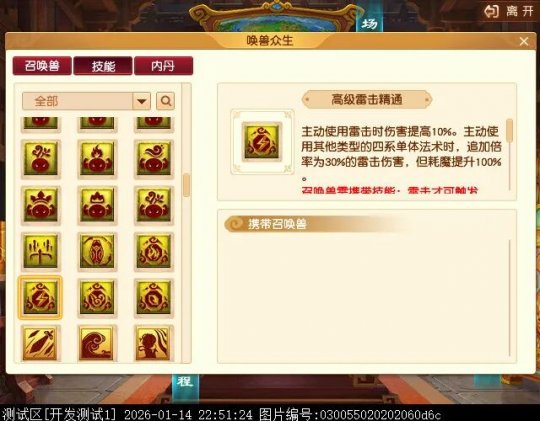Click the skill list scrollbar handle
The image size is (540, 421).
(186, 185)
